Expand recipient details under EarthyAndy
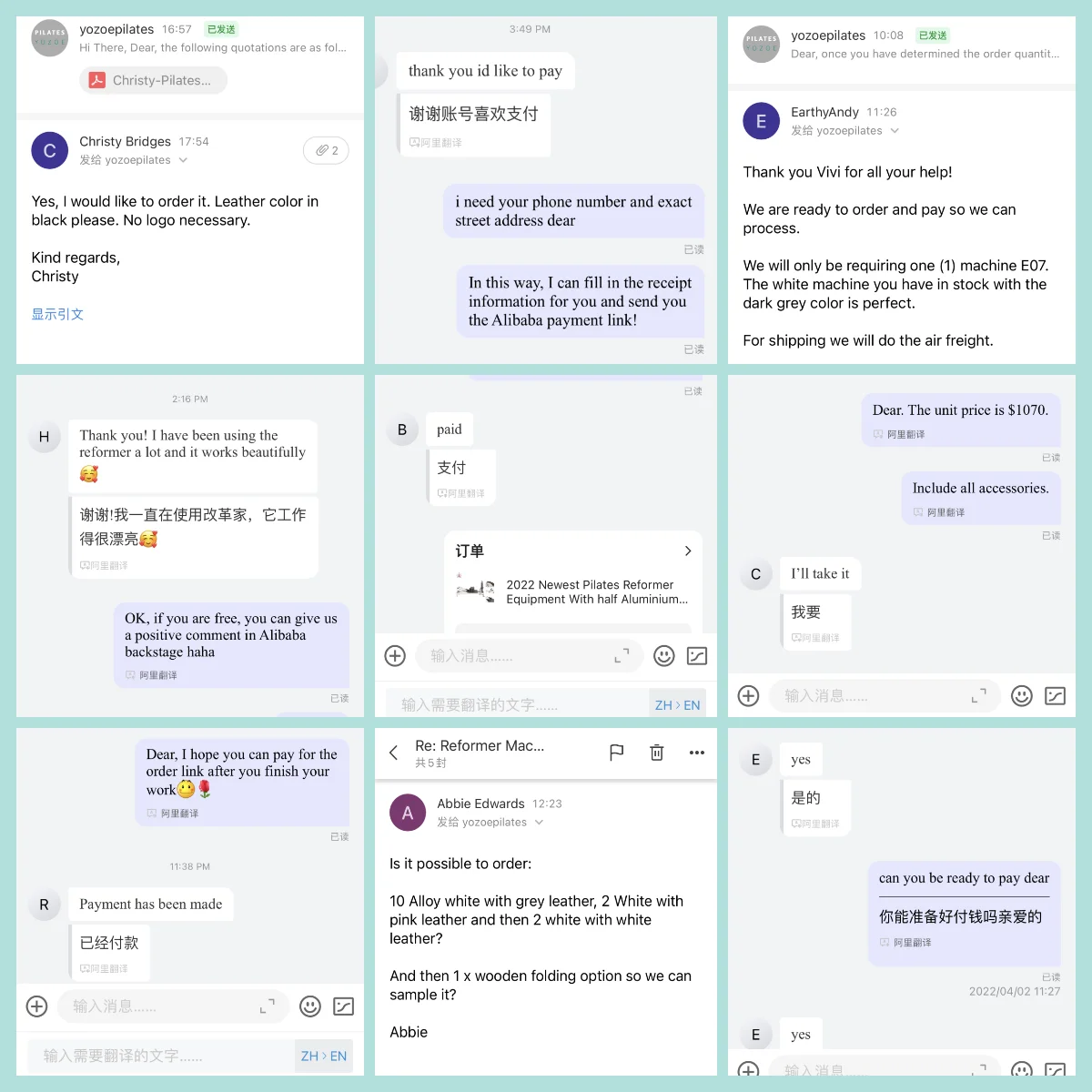The width and height of the screenshot is (1092, 1092). 895,131
